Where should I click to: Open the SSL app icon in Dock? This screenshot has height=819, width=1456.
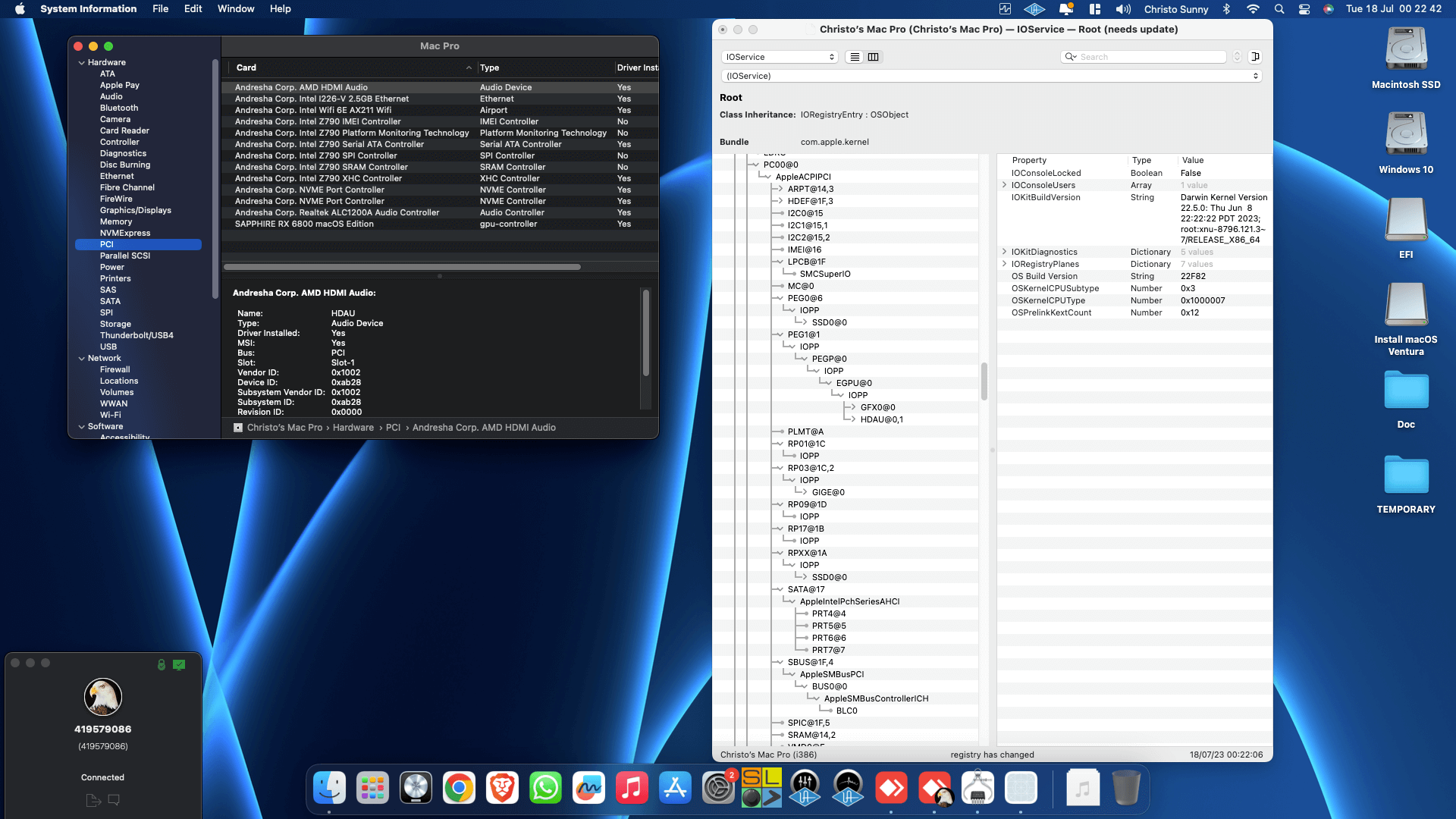pyautogui.click(x=761, y=789)
